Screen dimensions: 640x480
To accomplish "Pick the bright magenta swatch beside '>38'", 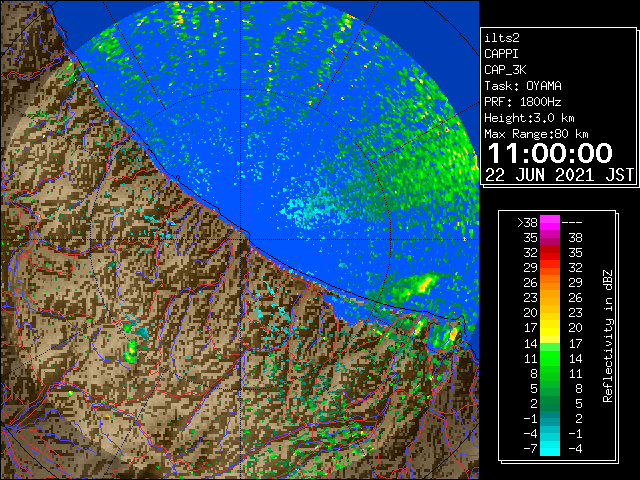I will click(550, 223).
